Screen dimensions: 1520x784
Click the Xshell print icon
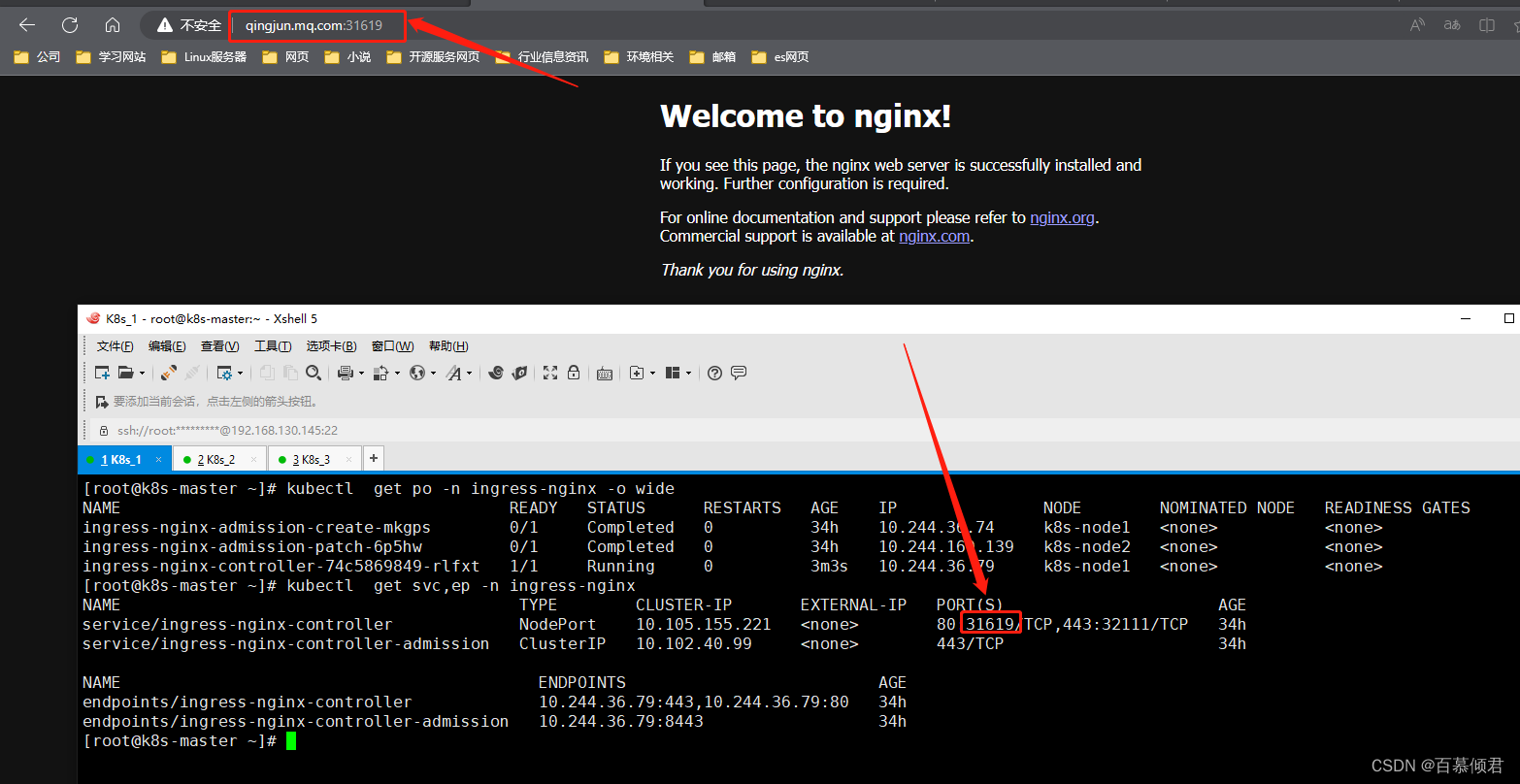pos(345,373)
